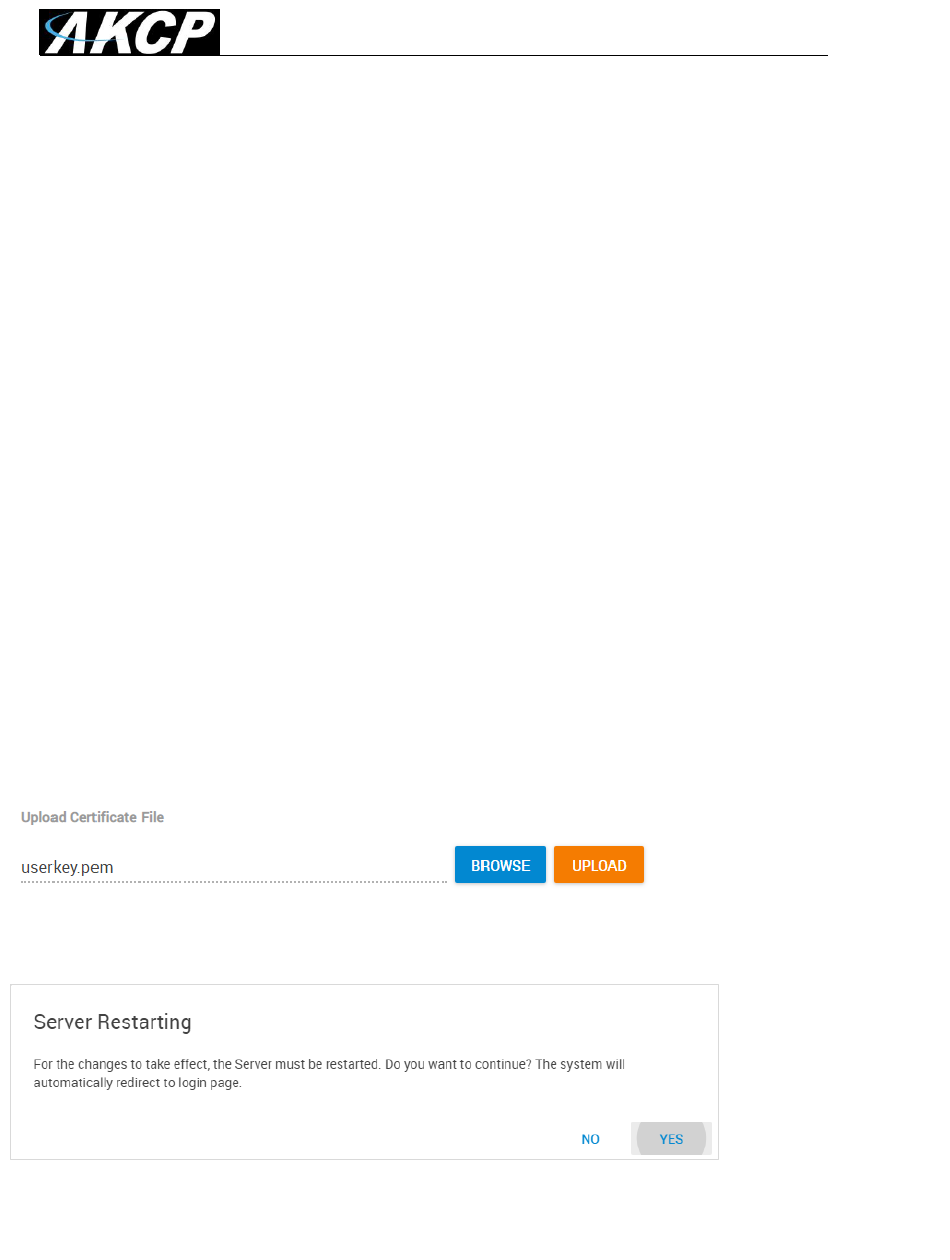Click the BROWSE button
Viewport: 950px width, 1260px height.
coord(500,865)
